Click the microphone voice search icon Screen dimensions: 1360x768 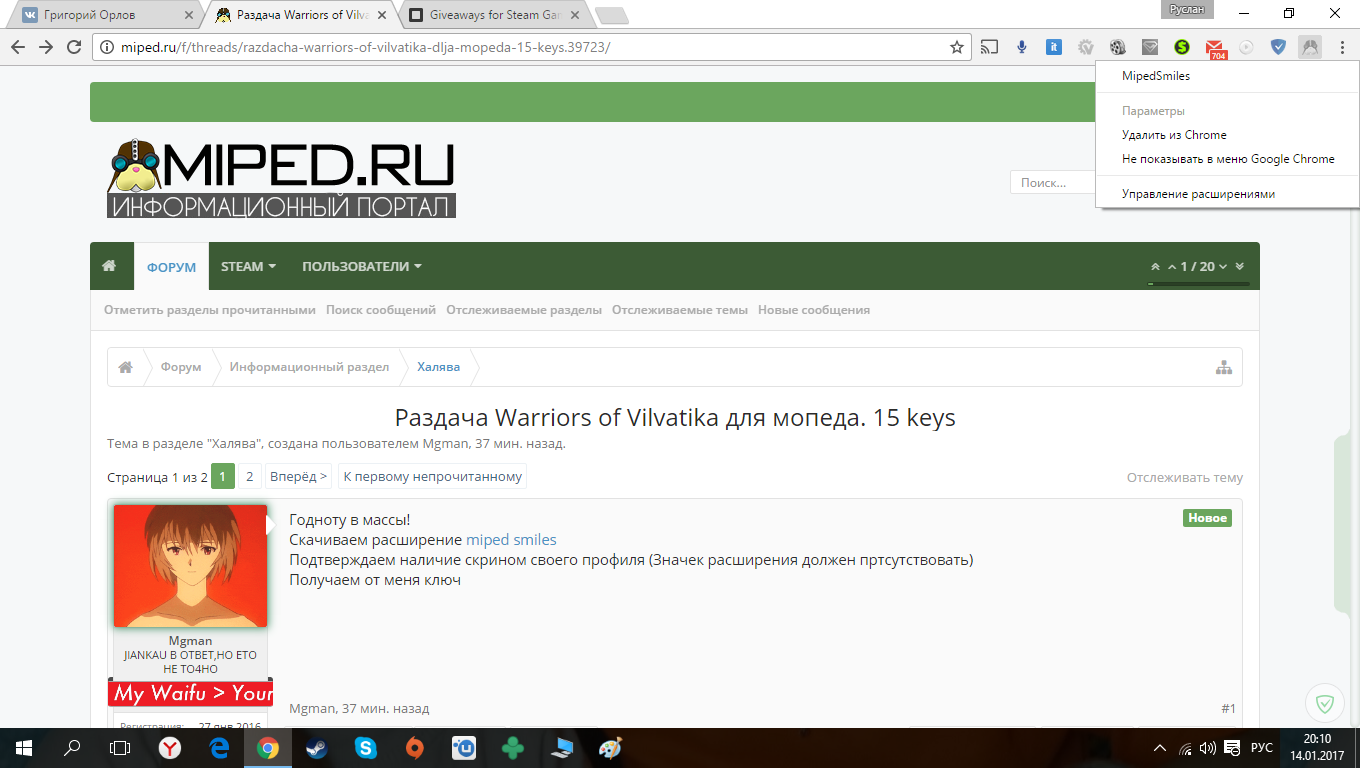(x=1022, y=47)
